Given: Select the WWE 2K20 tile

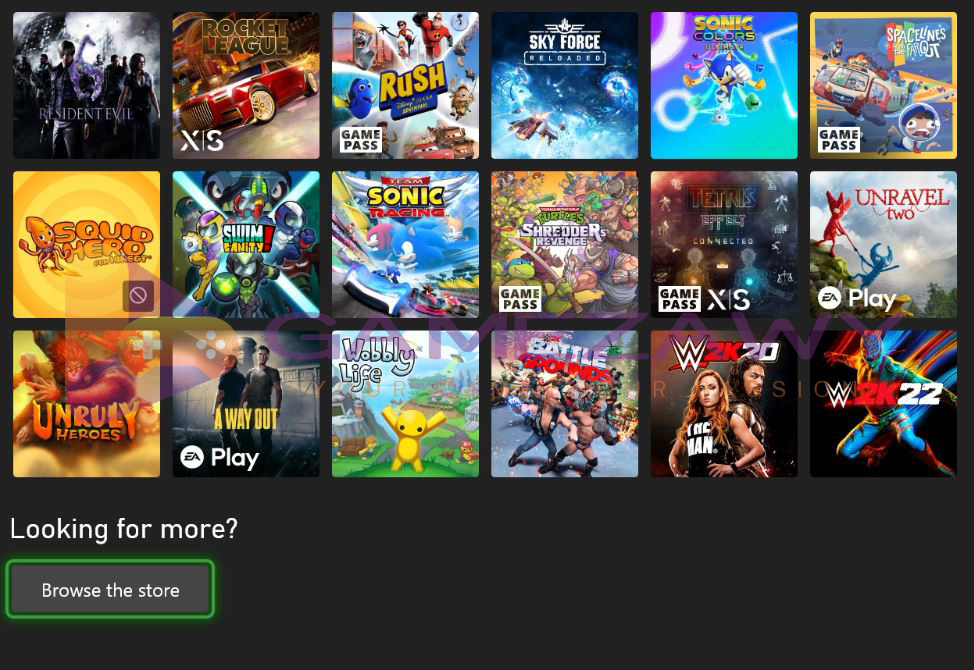Looking at the screenshot, I should 724,404.
